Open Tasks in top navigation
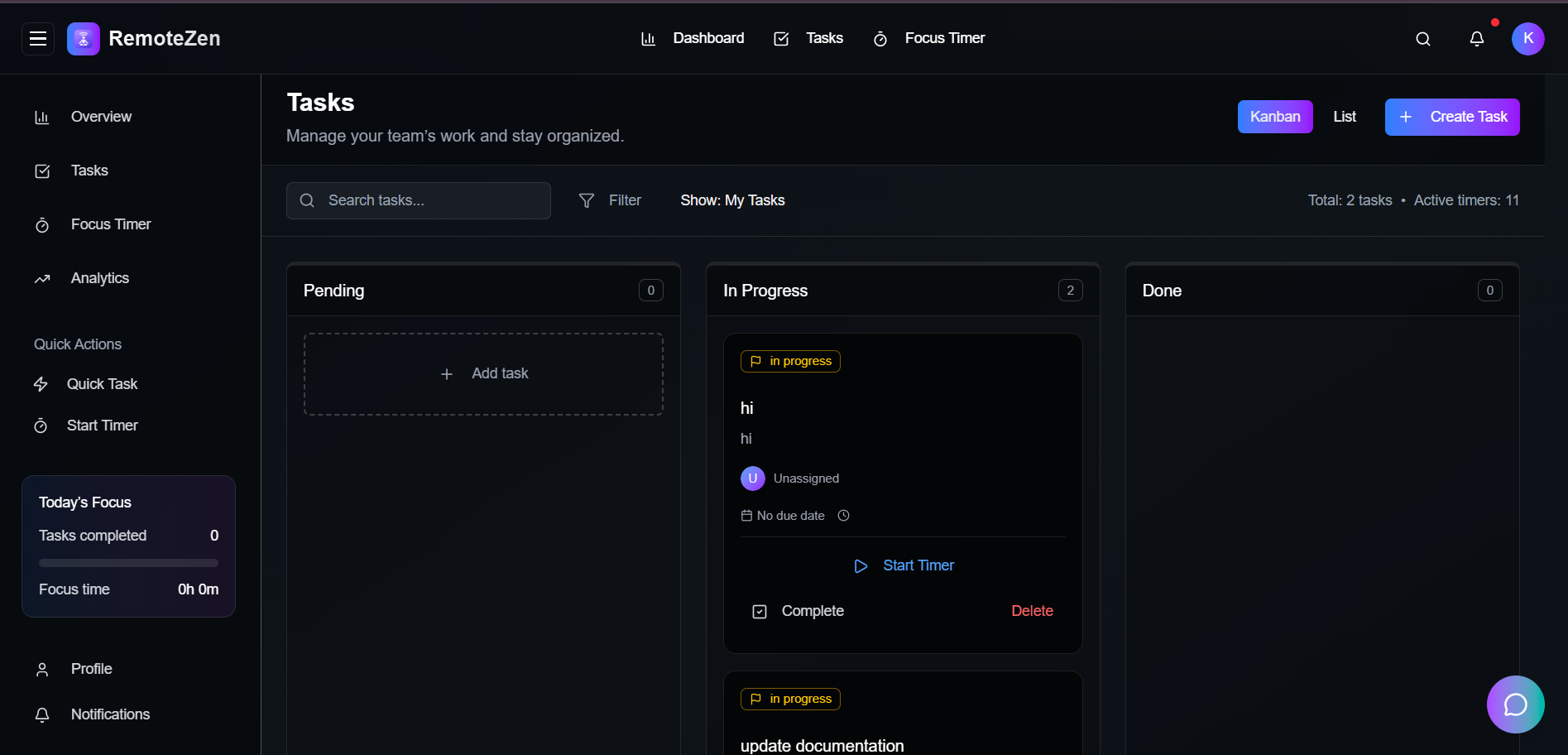The image size is (1568, 755). (808, 38)
